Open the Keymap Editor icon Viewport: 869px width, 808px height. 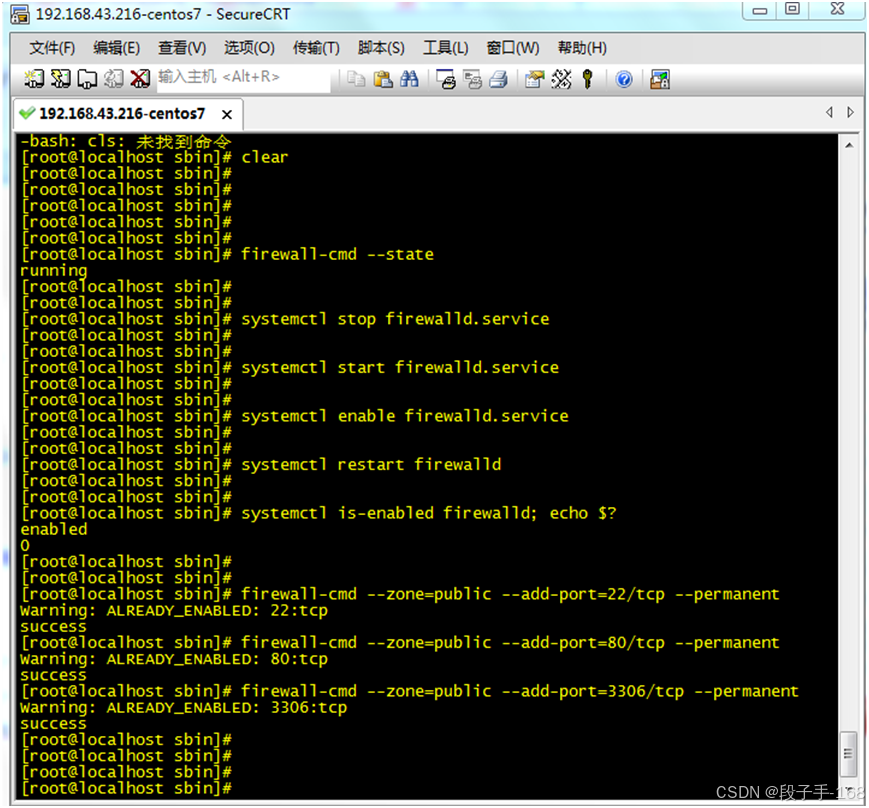coord(561,79)
